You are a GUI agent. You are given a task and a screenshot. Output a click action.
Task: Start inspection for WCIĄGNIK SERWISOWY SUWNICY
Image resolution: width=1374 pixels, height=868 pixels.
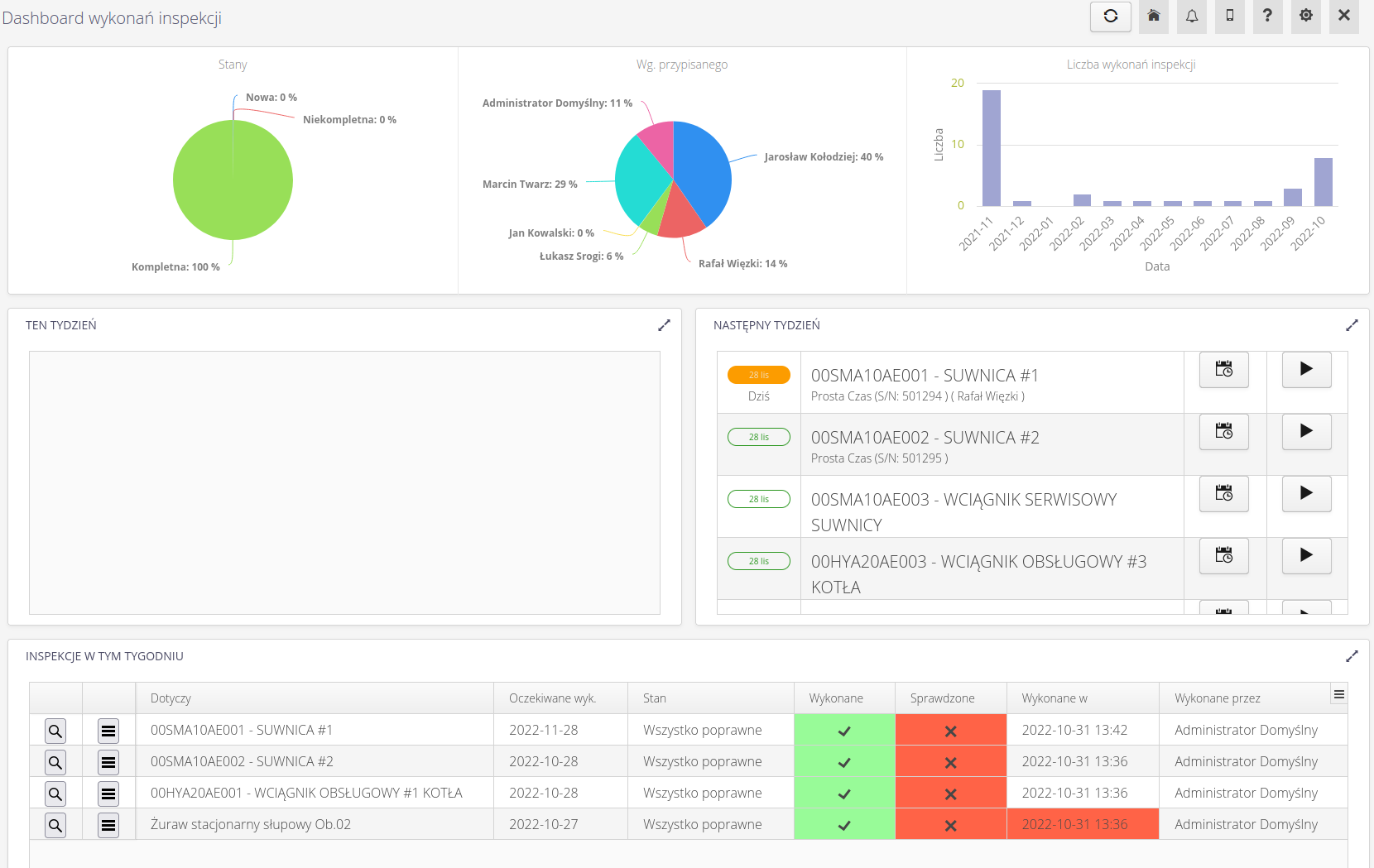1306,493
